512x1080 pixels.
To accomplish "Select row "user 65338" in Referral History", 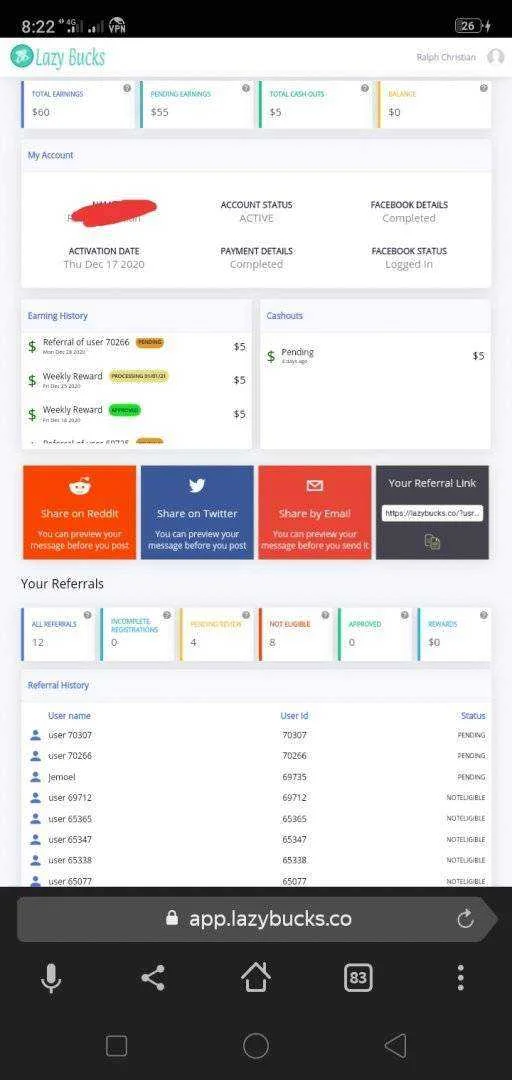I will 256,860.
